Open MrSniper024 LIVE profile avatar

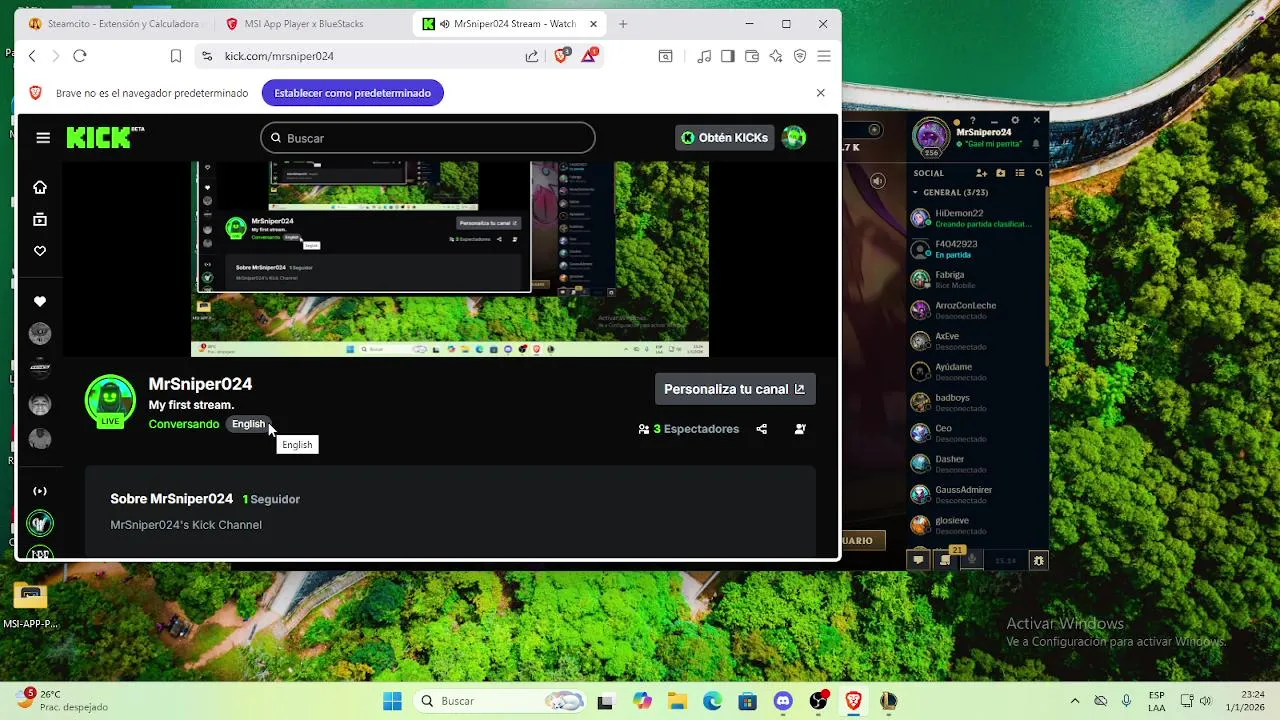(x=110, y=402)
